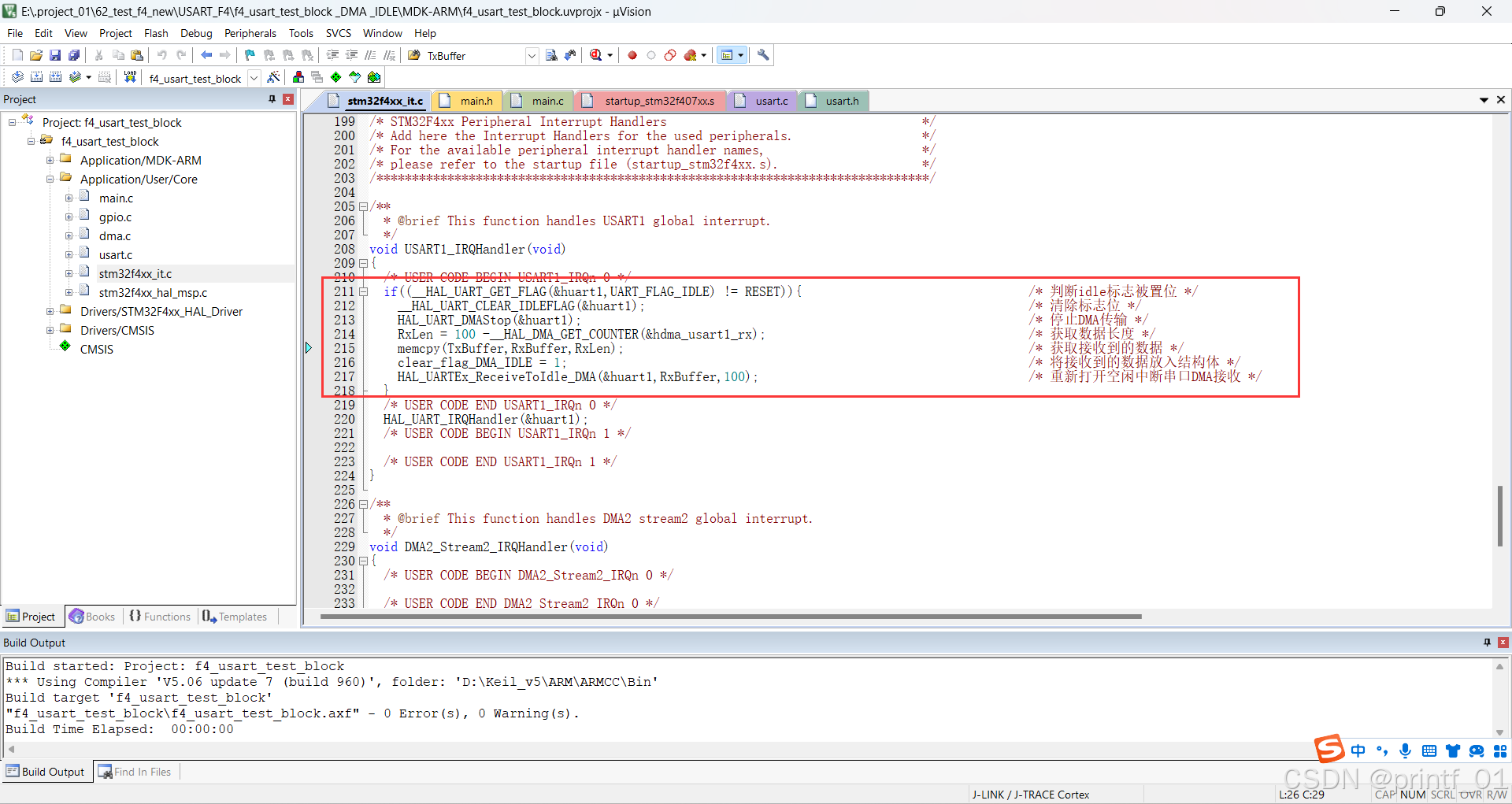Close the active editor tab with X
1512x804 pixels.
[x=1501, y=100]
